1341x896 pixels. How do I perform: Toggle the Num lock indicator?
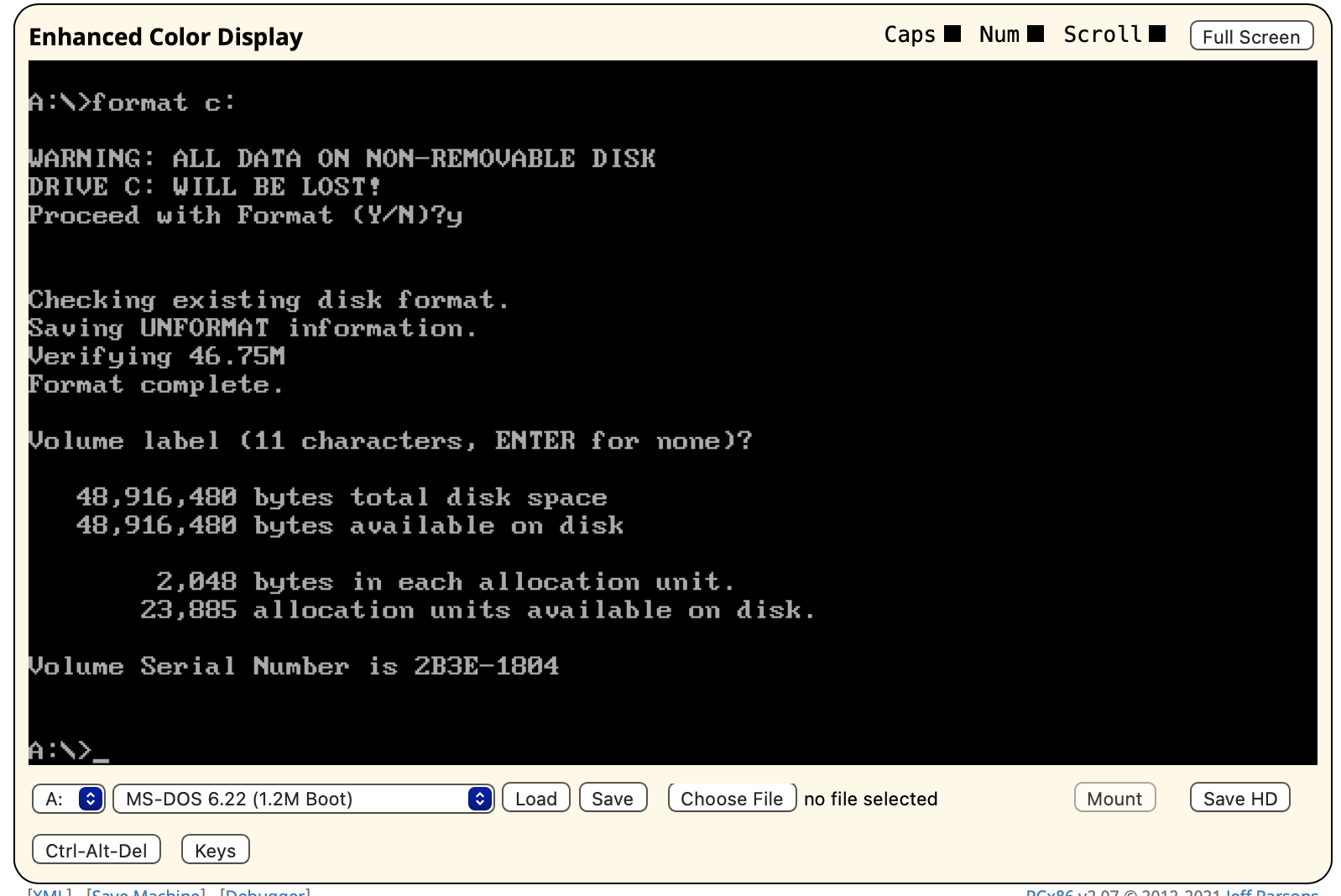[x=1036, y=34]
